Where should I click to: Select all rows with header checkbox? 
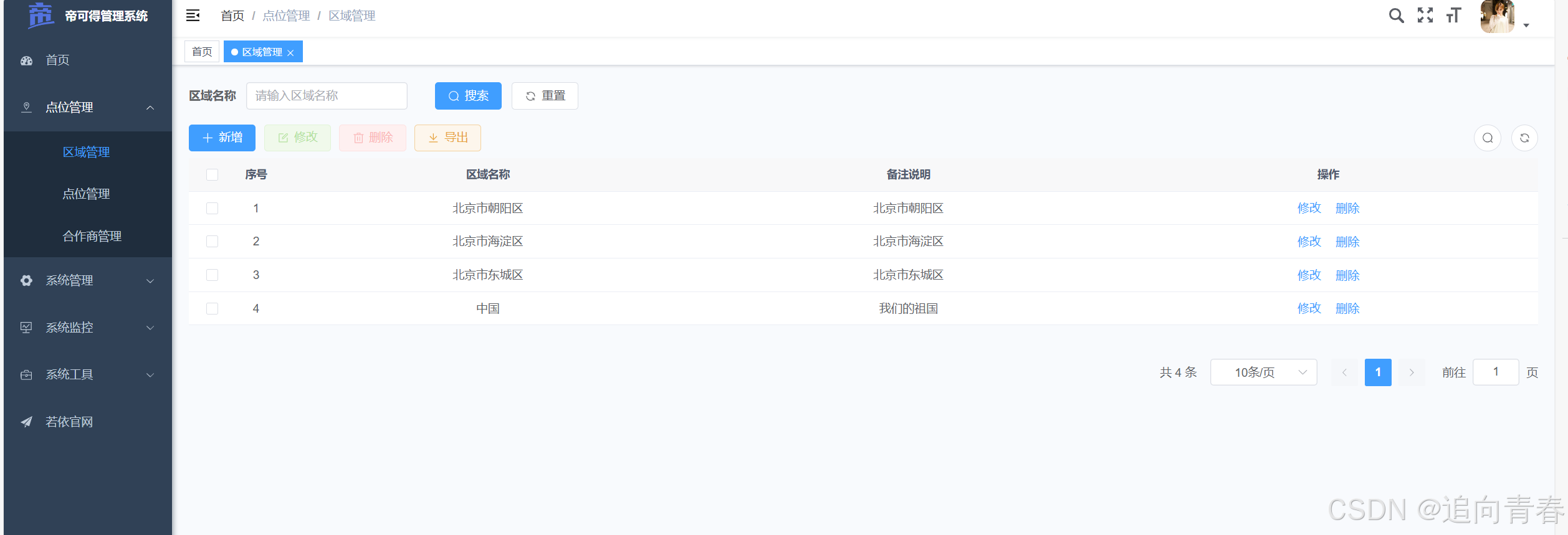click(x=212, y=174)
